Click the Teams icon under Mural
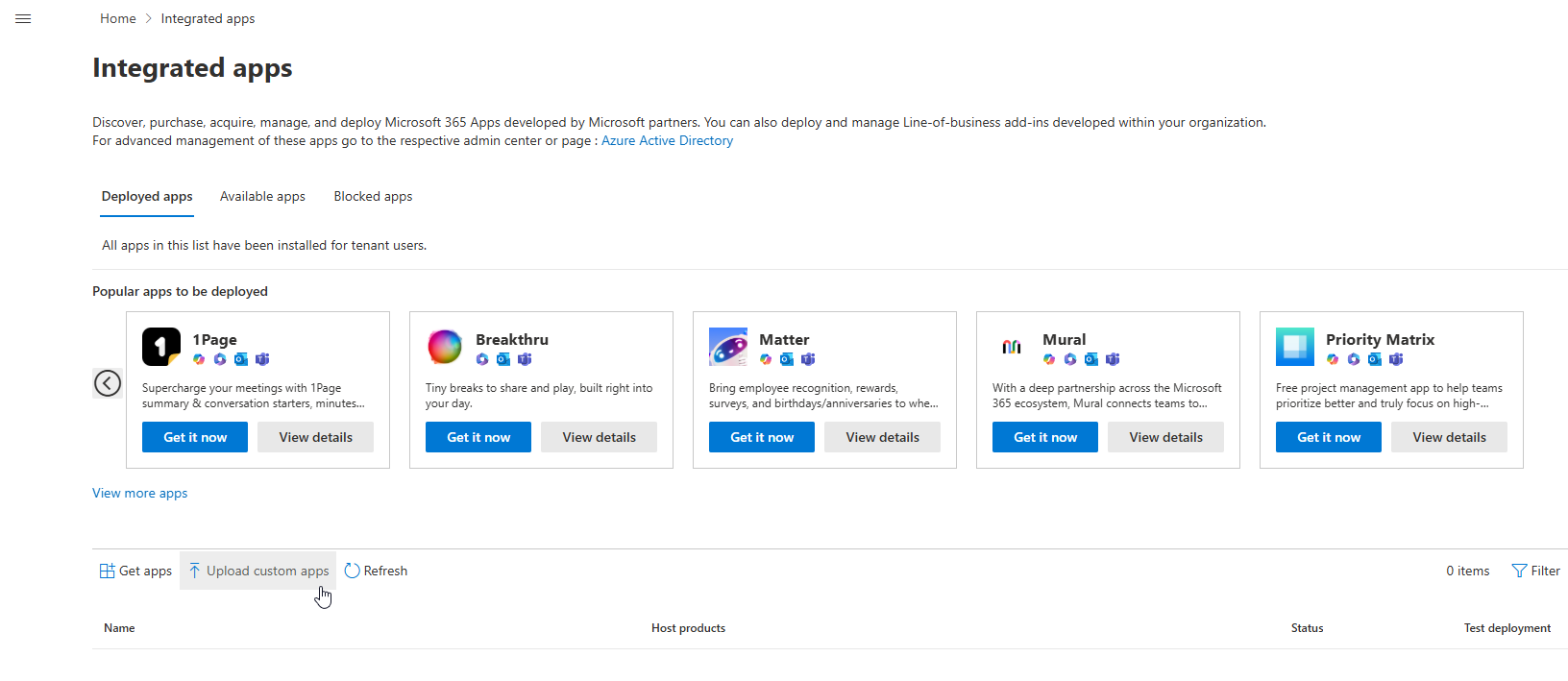The image size is (1568, 681). pyautogui.click(x=1113, y=359)
